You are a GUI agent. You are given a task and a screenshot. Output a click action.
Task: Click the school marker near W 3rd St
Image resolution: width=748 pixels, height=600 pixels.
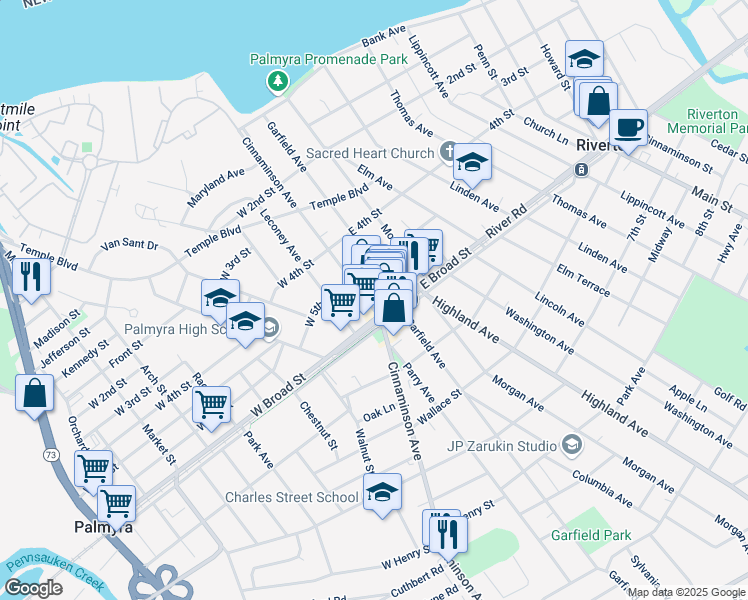tap(220, 299)
